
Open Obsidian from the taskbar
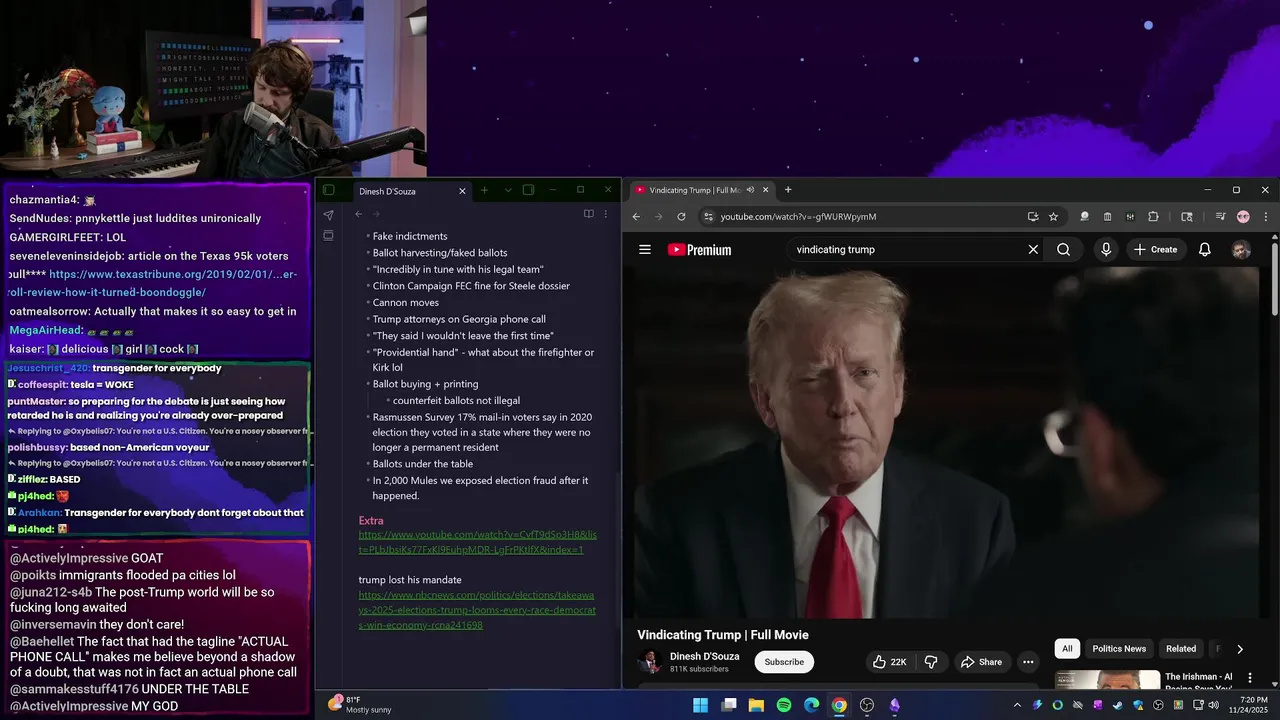coord(895,705)
